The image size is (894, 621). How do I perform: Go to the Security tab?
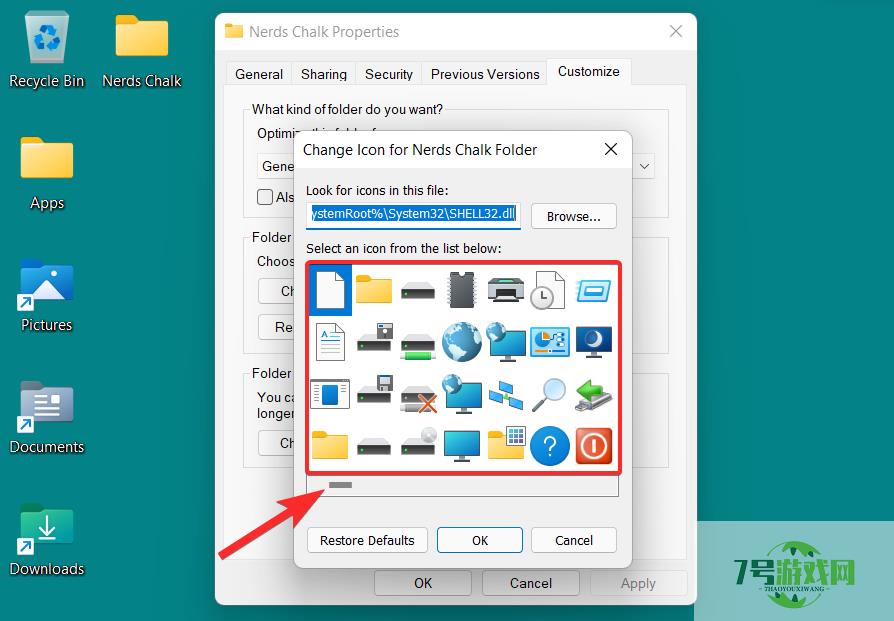click(x=389, y=74)
